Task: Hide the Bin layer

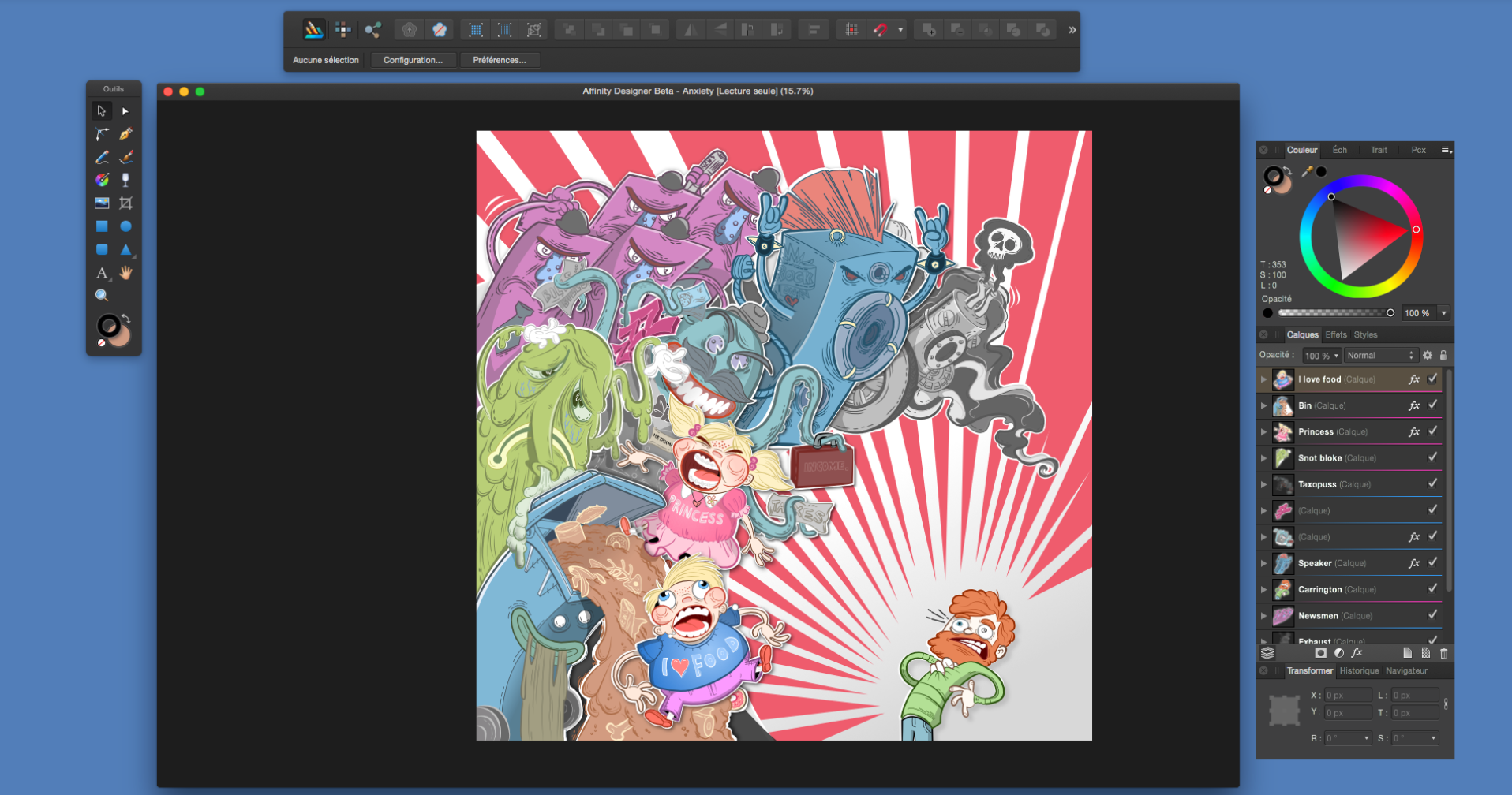Action: pyautogui.click(x=1432, y=405)
